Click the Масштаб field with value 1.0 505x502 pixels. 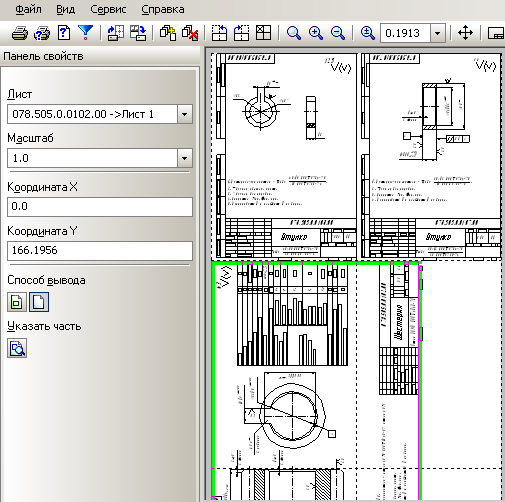pos(93,158)
